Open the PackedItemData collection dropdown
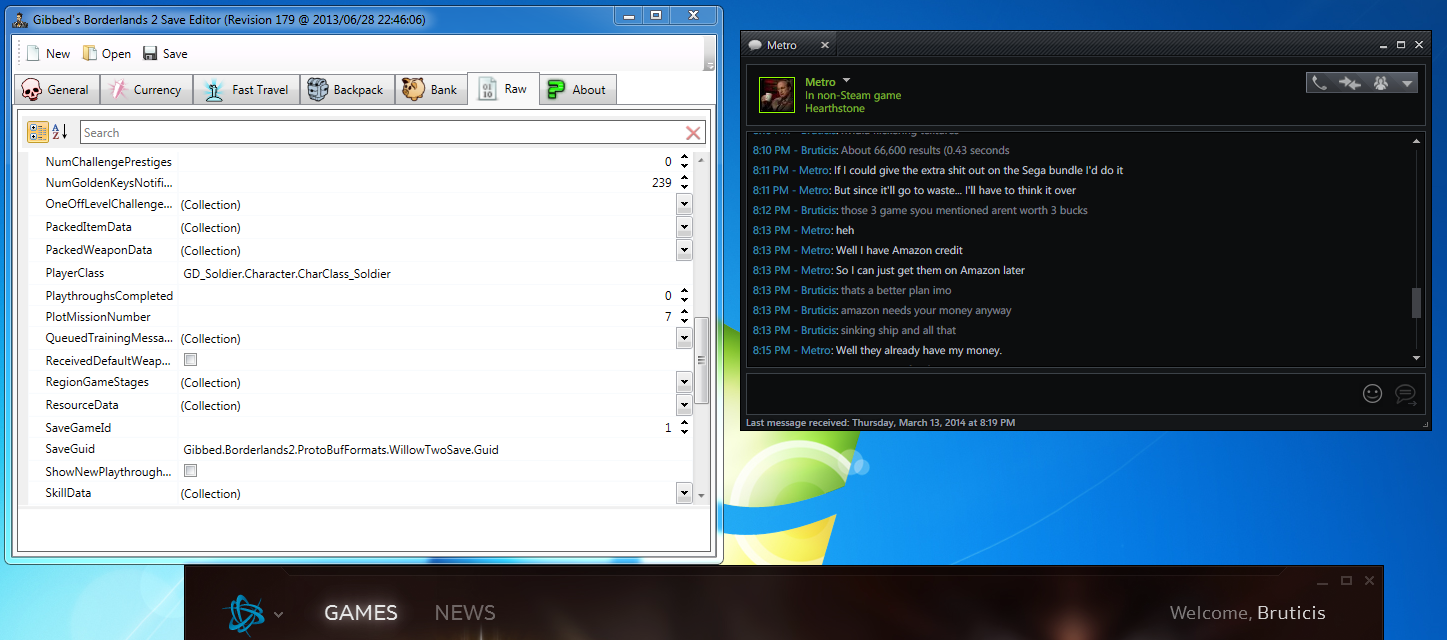The width and height of the screenshot is (1447, 640). tap(684, 227)
